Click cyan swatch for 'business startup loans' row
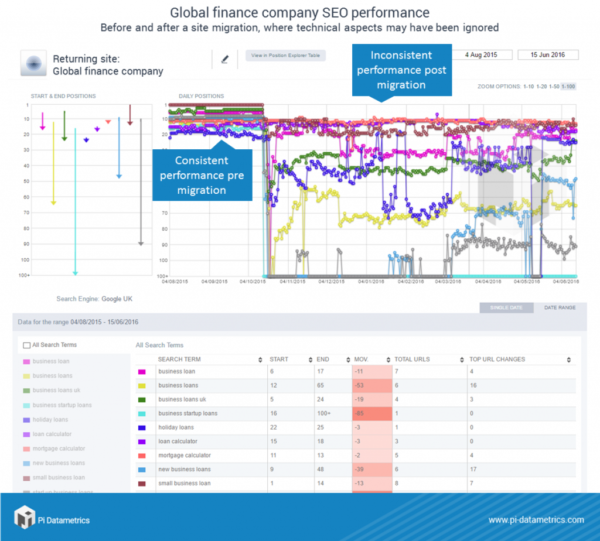Screen dimensions: 600x541 [x=141, y=411]
